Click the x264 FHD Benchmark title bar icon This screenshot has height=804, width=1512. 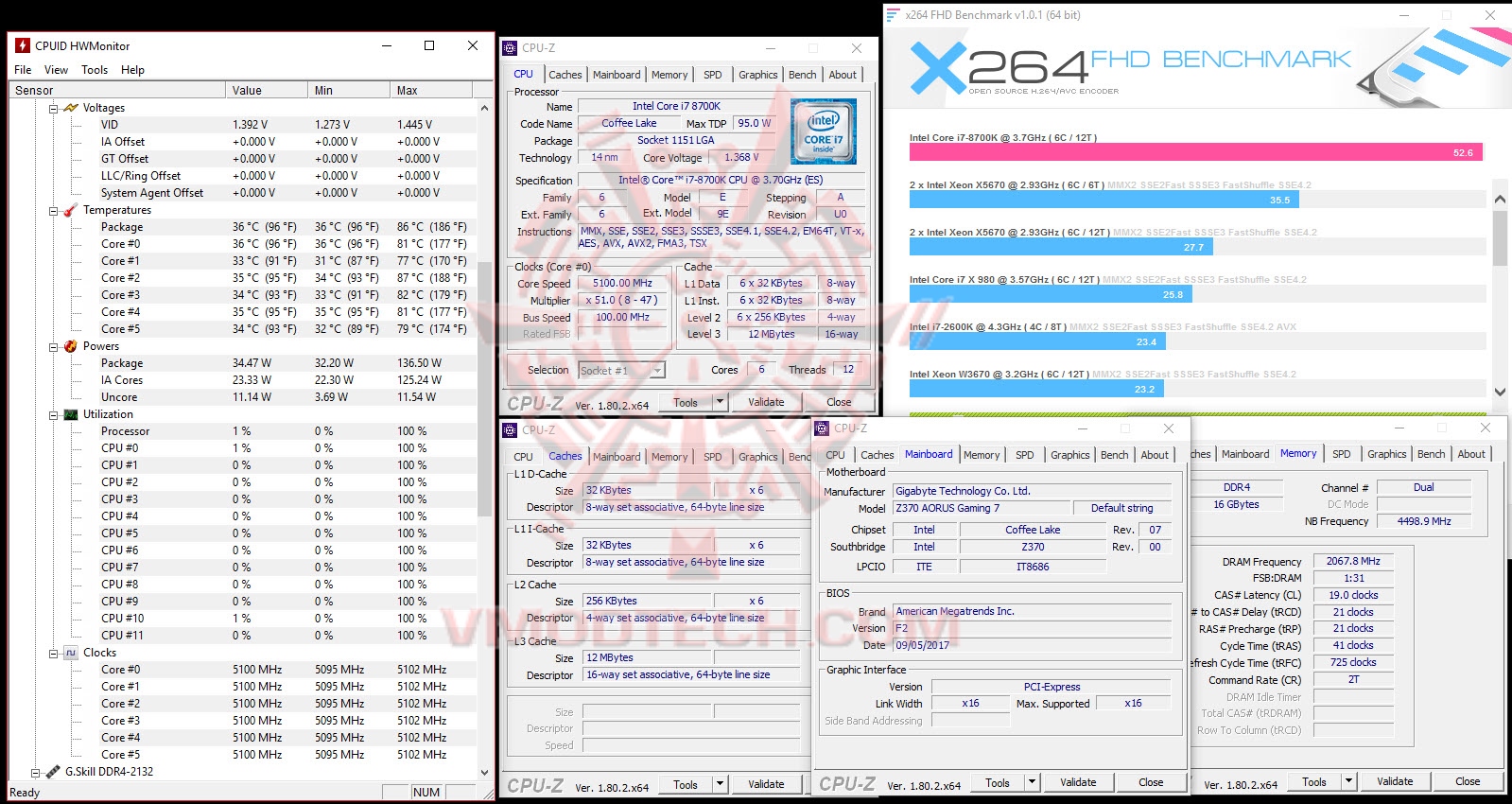(893, 15)
